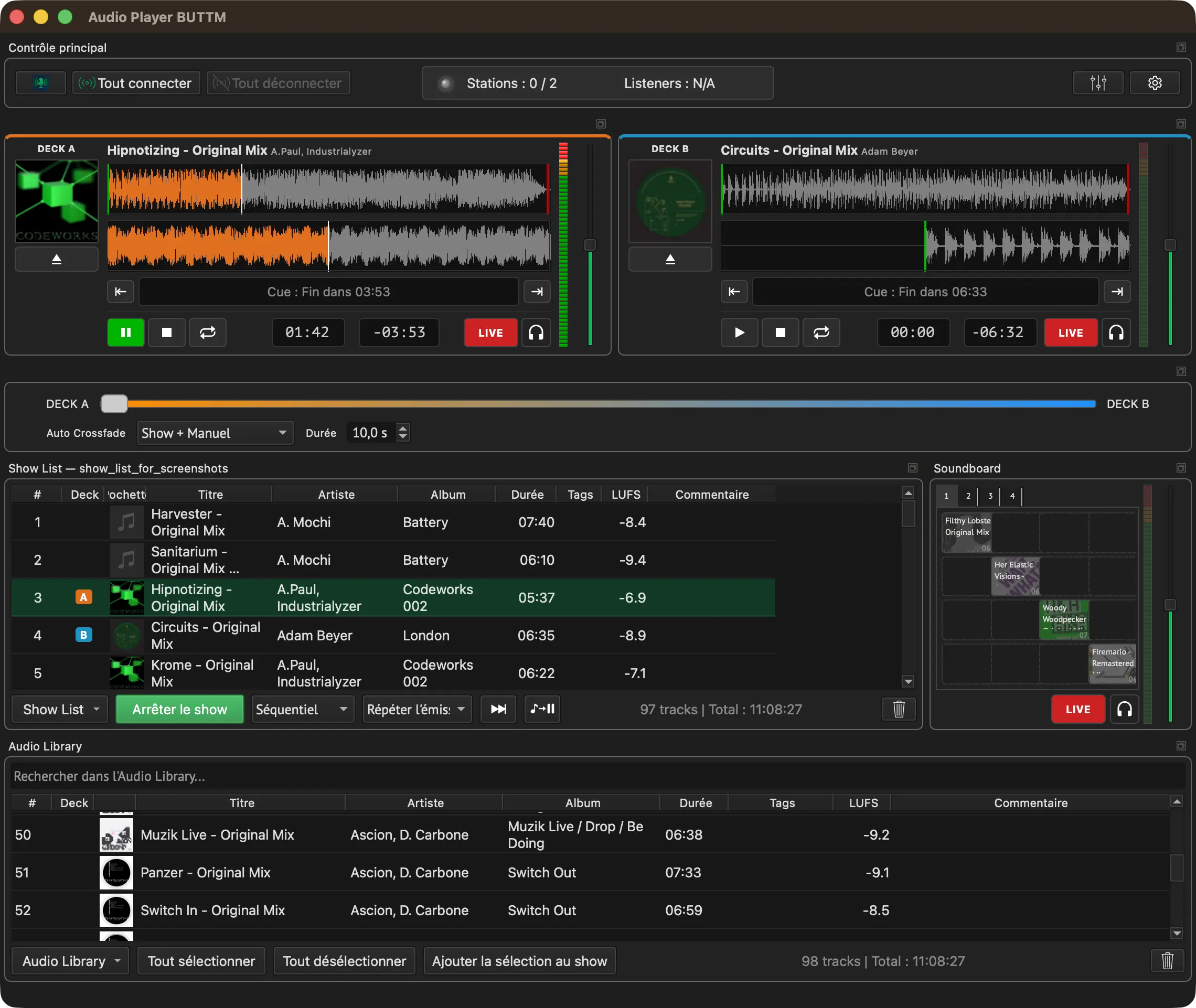Open the Audio Library menu dropdown
The height and width of the screenshot is (1008, 1196).
[x=70, y=961]
